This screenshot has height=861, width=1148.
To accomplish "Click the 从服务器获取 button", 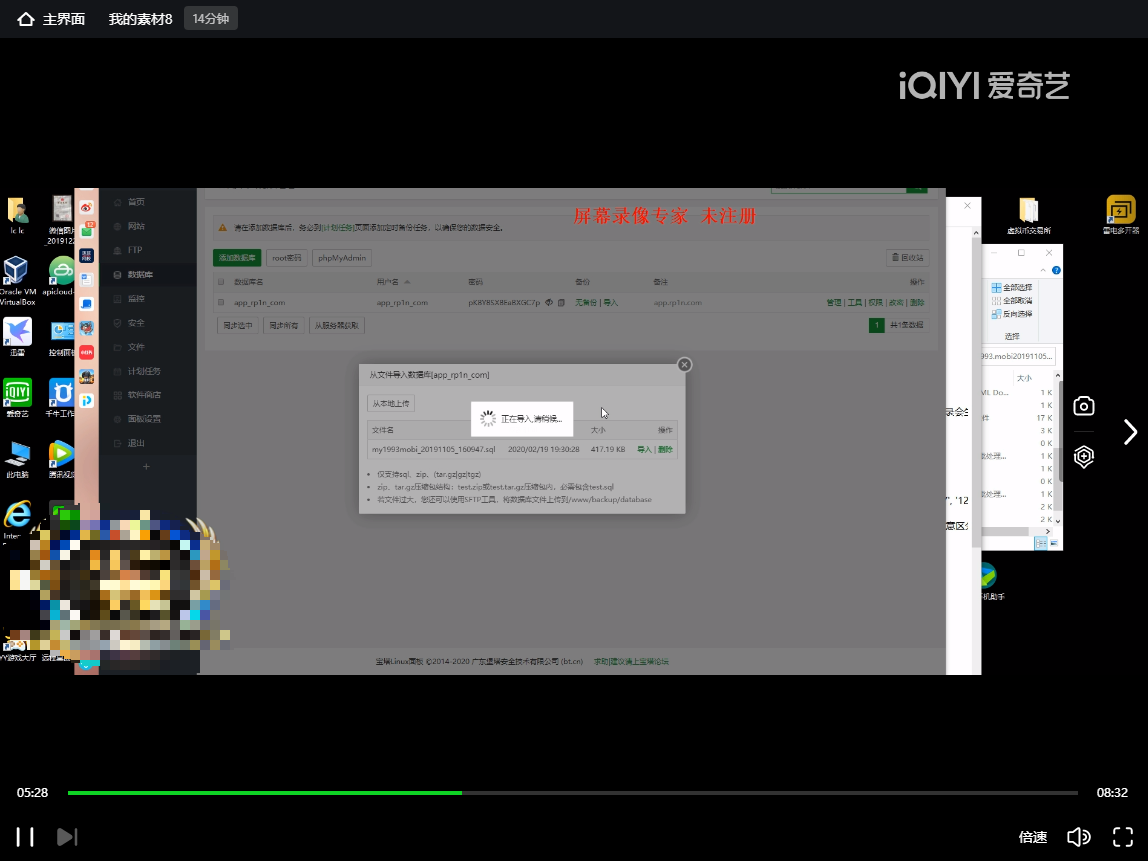I will point(337,326).
